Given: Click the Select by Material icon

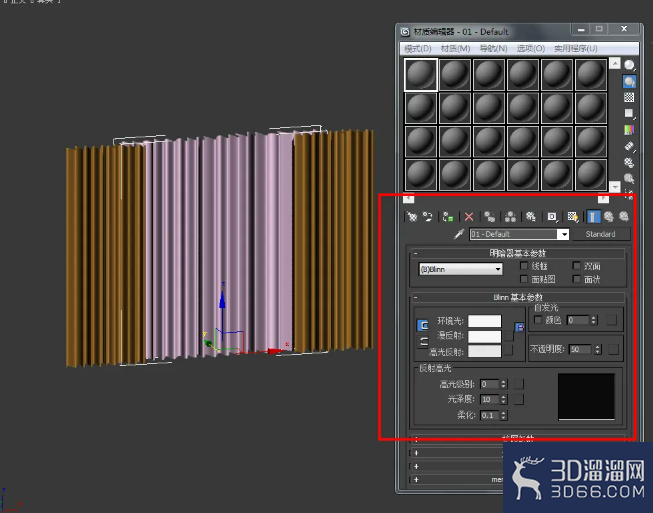Looking at the screenshot, I should (629, 179).
